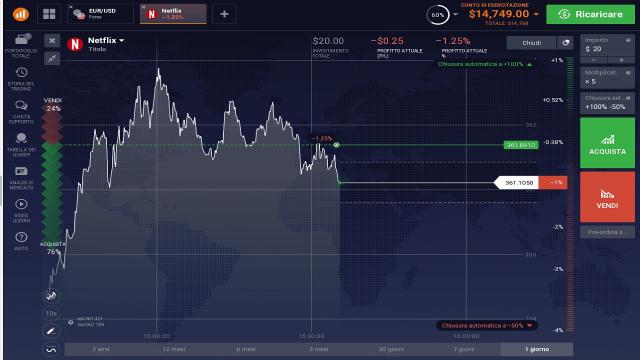Viewport: 640px width, 360px height.
Task: Click the settings icon next to Chiudi
Action: click(565, 43)
